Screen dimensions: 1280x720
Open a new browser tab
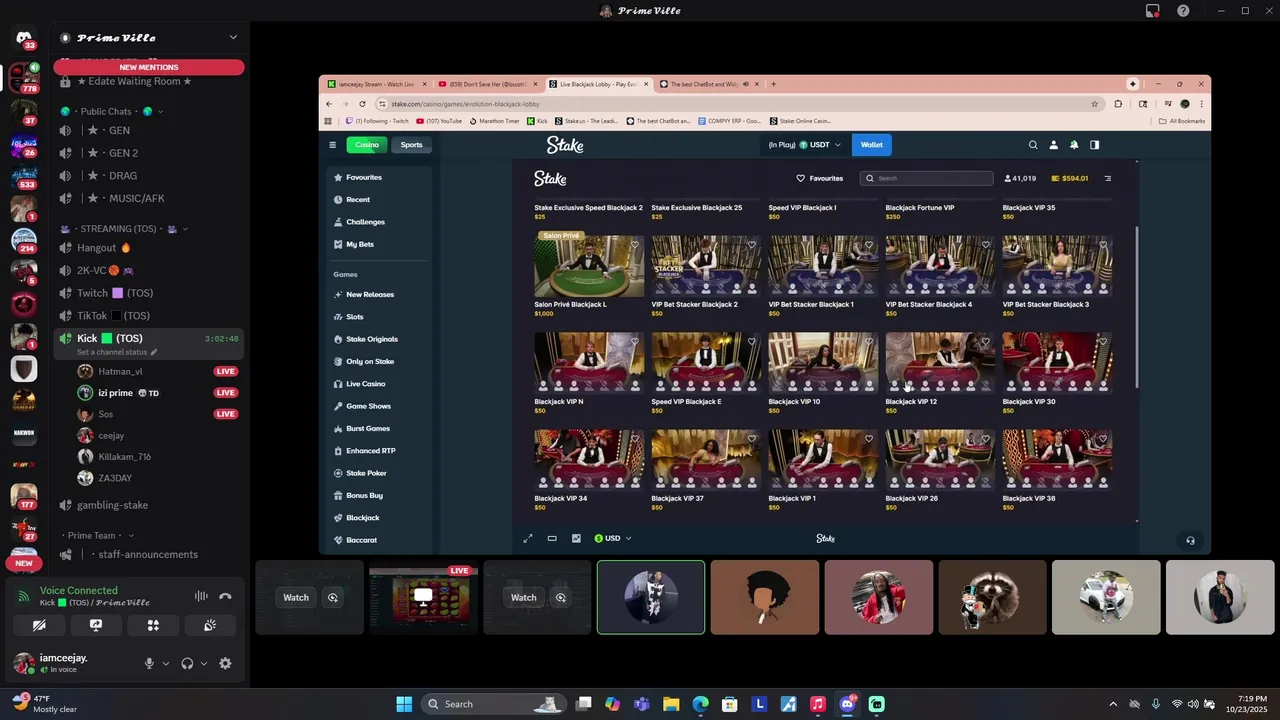coord(773,84)
